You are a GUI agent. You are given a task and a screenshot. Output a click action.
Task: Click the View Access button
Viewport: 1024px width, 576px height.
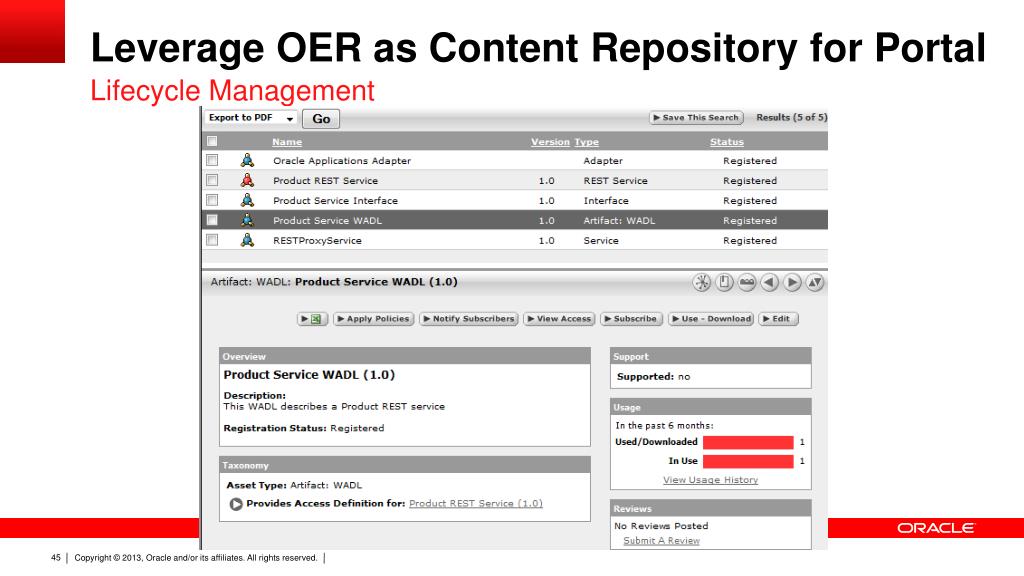click(x=559, y=319)
